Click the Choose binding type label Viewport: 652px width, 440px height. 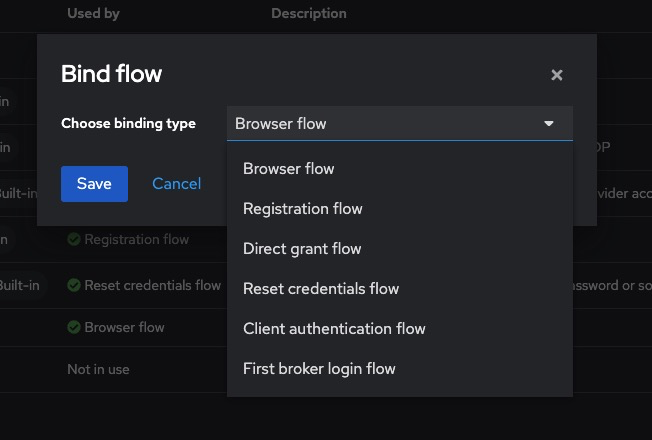[x=128, y=124]
